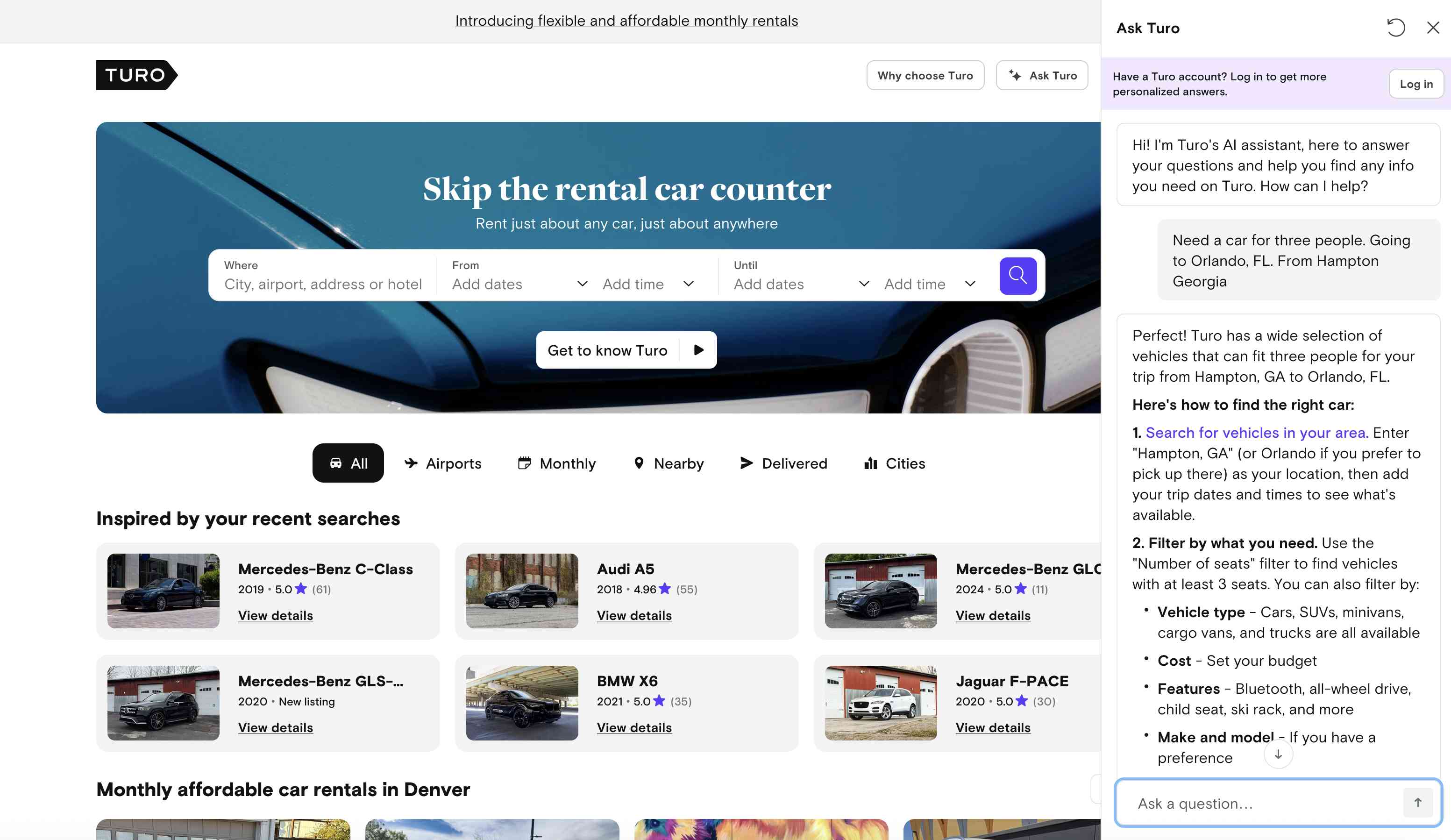This screenshot has width=1451, height=840.
Task: Open the monthly rentals announcement link
Action: [x=626, y=21]
